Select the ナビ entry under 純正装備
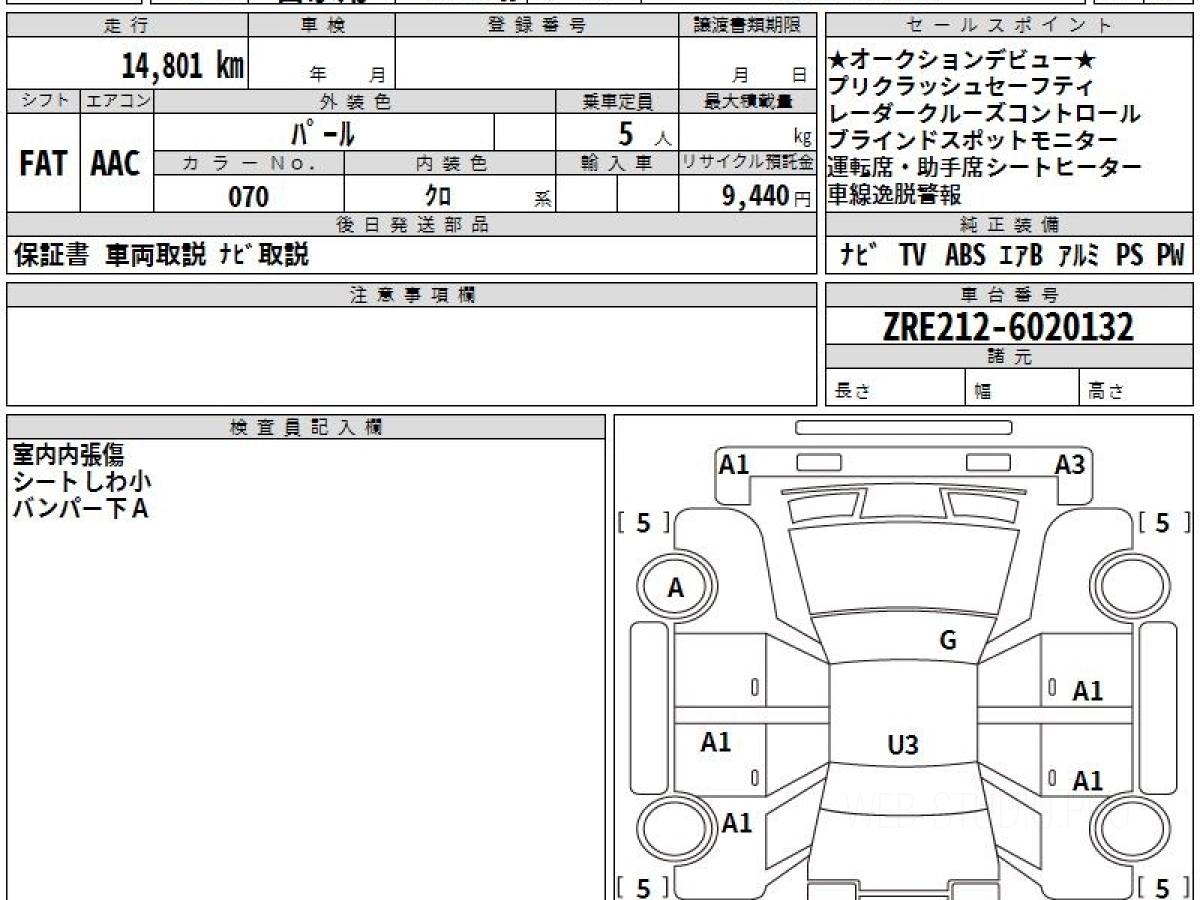 [859, 256]
